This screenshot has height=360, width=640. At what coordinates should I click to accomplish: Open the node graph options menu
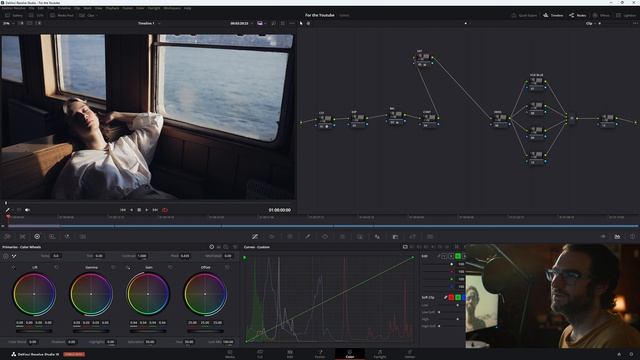click(x=635, y=23)
